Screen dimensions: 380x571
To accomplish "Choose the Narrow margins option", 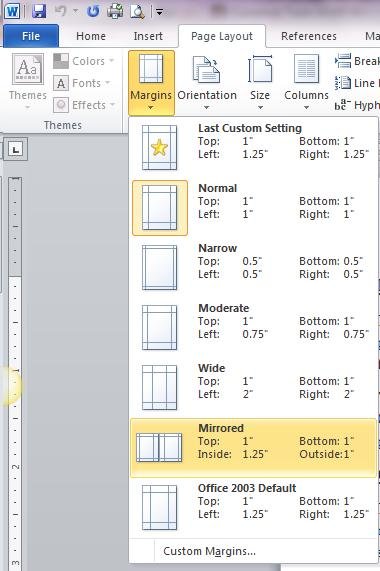I will 253,268.
